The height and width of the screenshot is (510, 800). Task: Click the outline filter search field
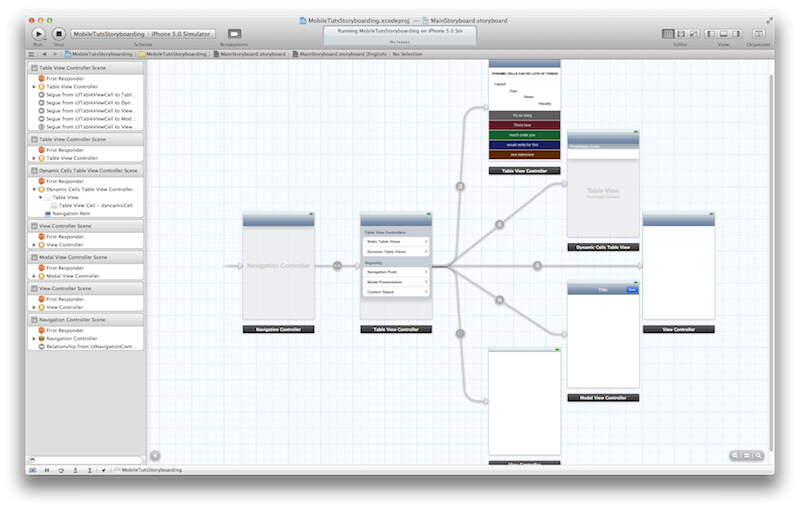(85, 460)
